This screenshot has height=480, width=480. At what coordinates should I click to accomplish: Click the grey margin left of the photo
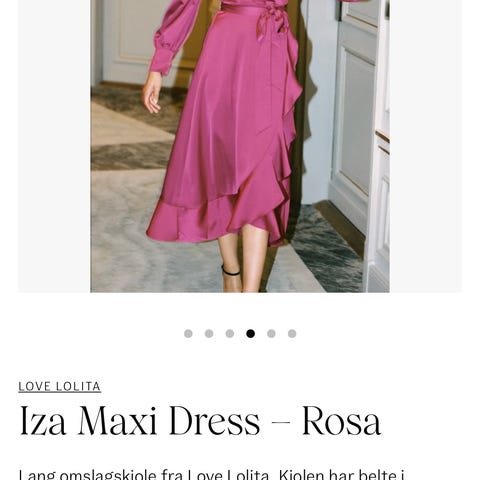coord(54,146)
